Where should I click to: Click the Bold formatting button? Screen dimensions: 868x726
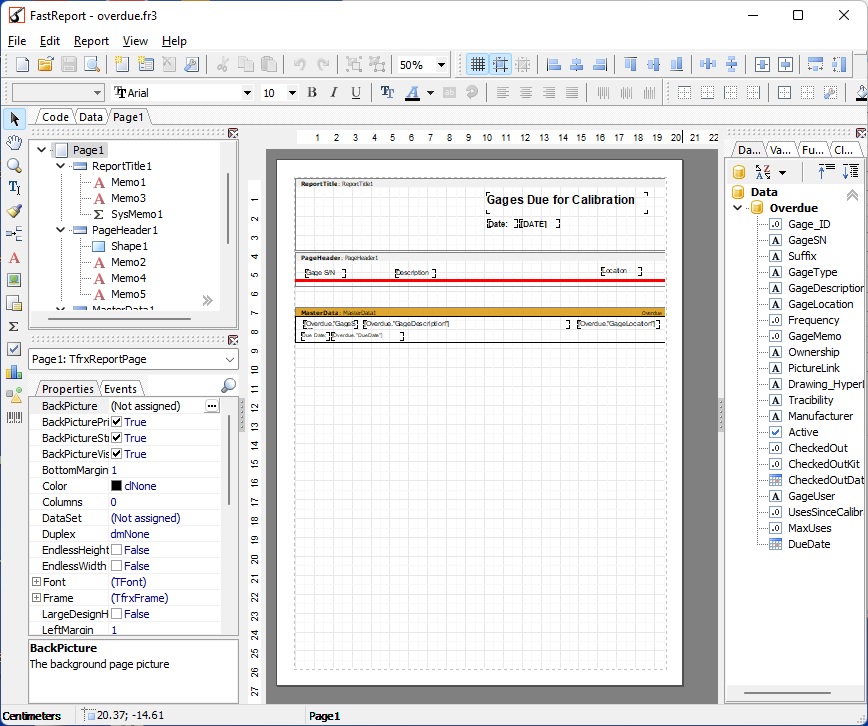pyautogui.click(x=312, y=93)
